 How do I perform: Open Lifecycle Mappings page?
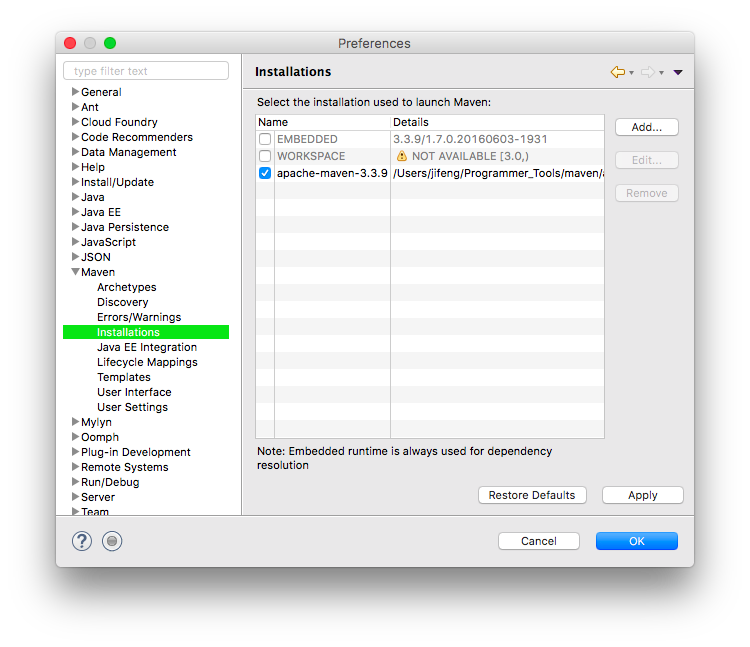tap(147, 362)
